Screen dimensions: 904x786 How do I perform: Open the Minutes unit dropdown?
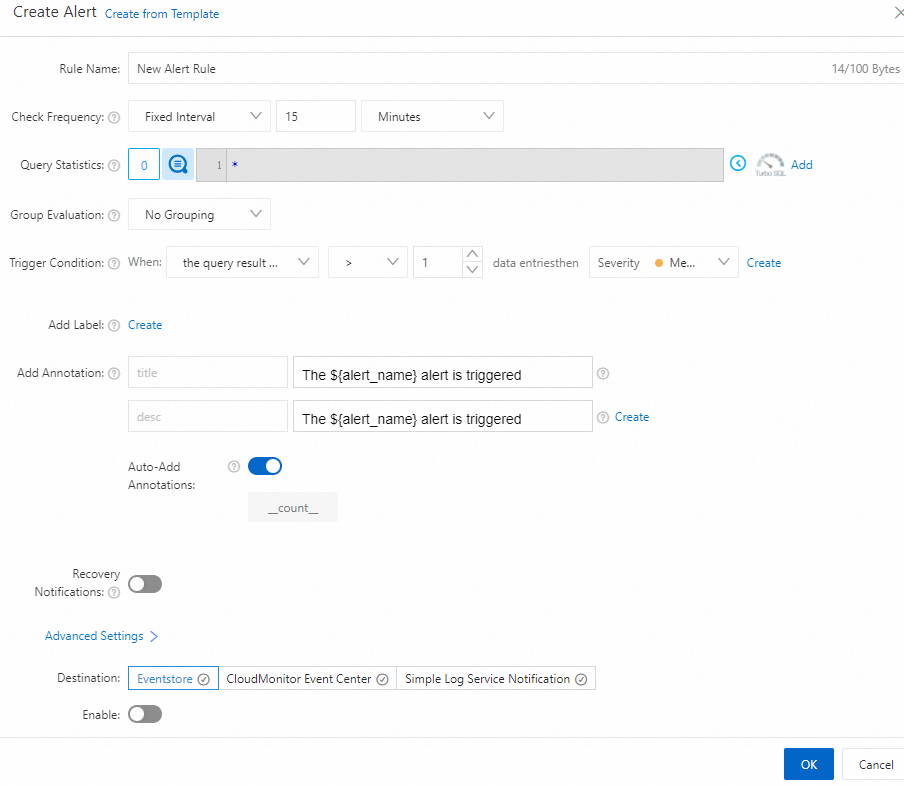pos(432,116)
